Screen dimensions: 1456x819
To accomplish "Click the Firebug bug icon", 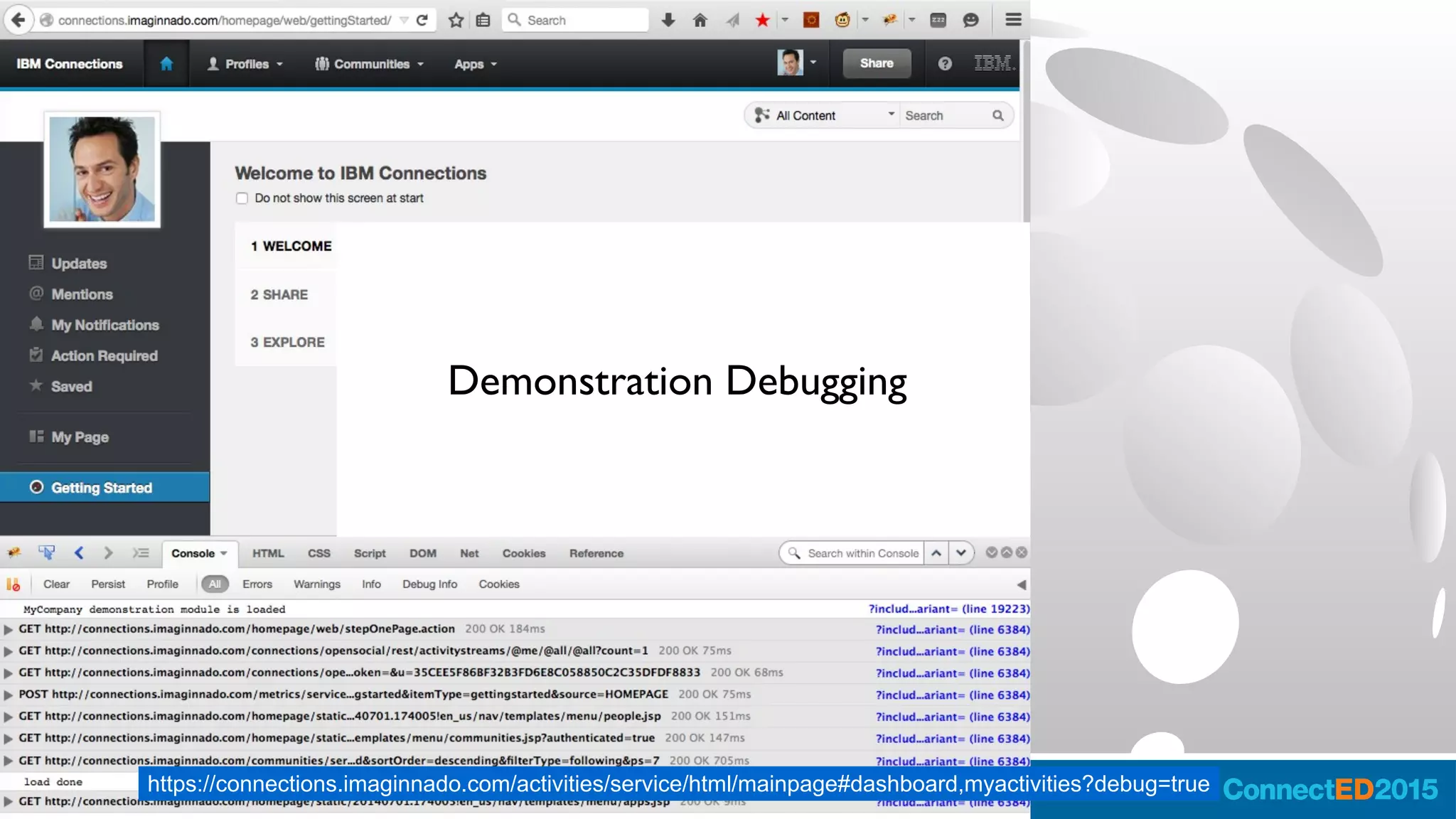I will click(x=14, y=553).
